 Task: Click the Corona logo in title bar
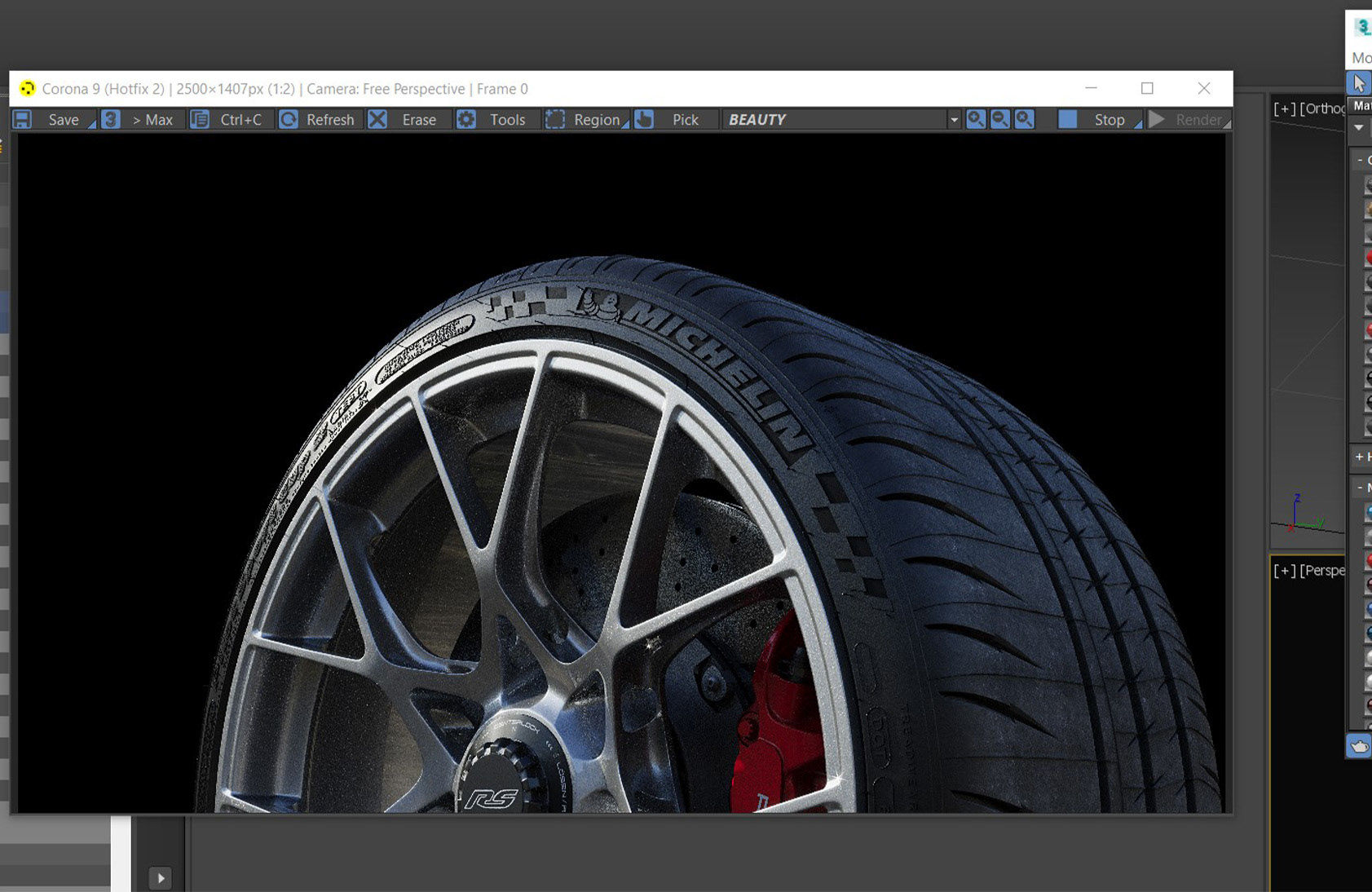coord(28,88)
